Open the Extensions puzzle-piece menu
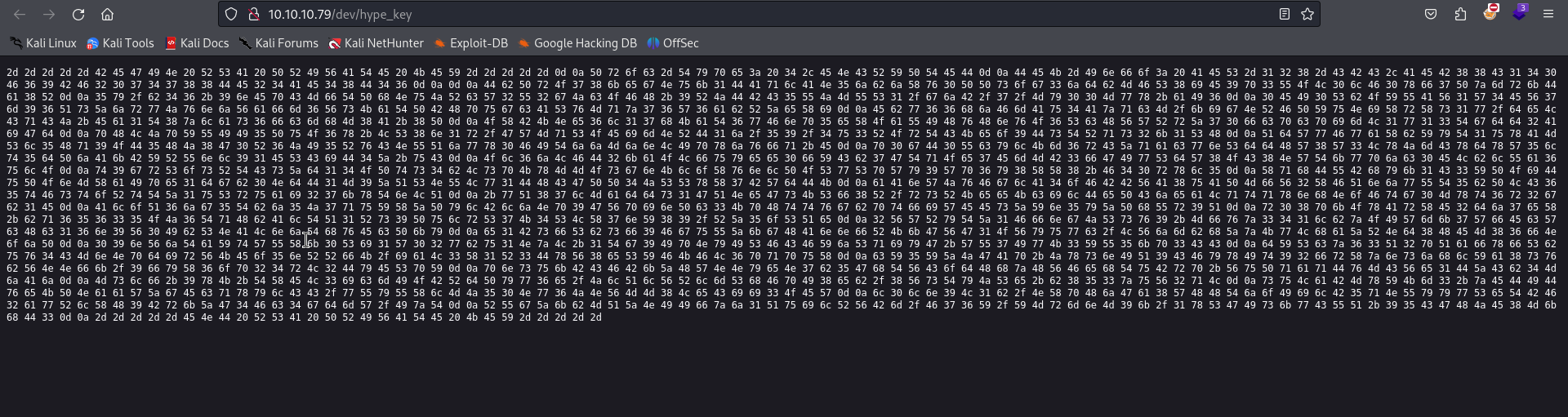 (1460, 15)
